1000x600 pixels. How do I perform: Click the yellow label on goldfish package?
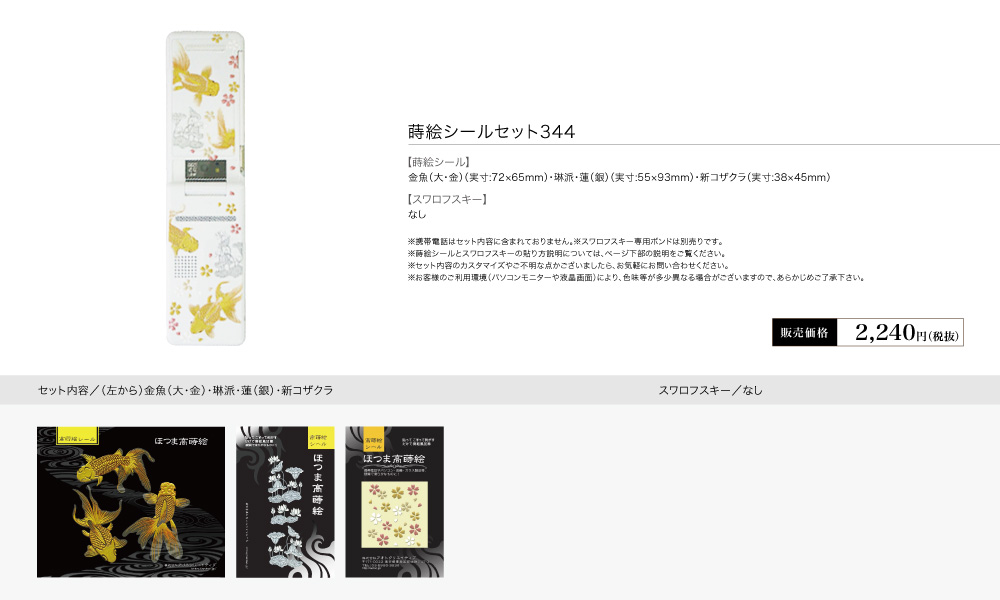(77, 435)
